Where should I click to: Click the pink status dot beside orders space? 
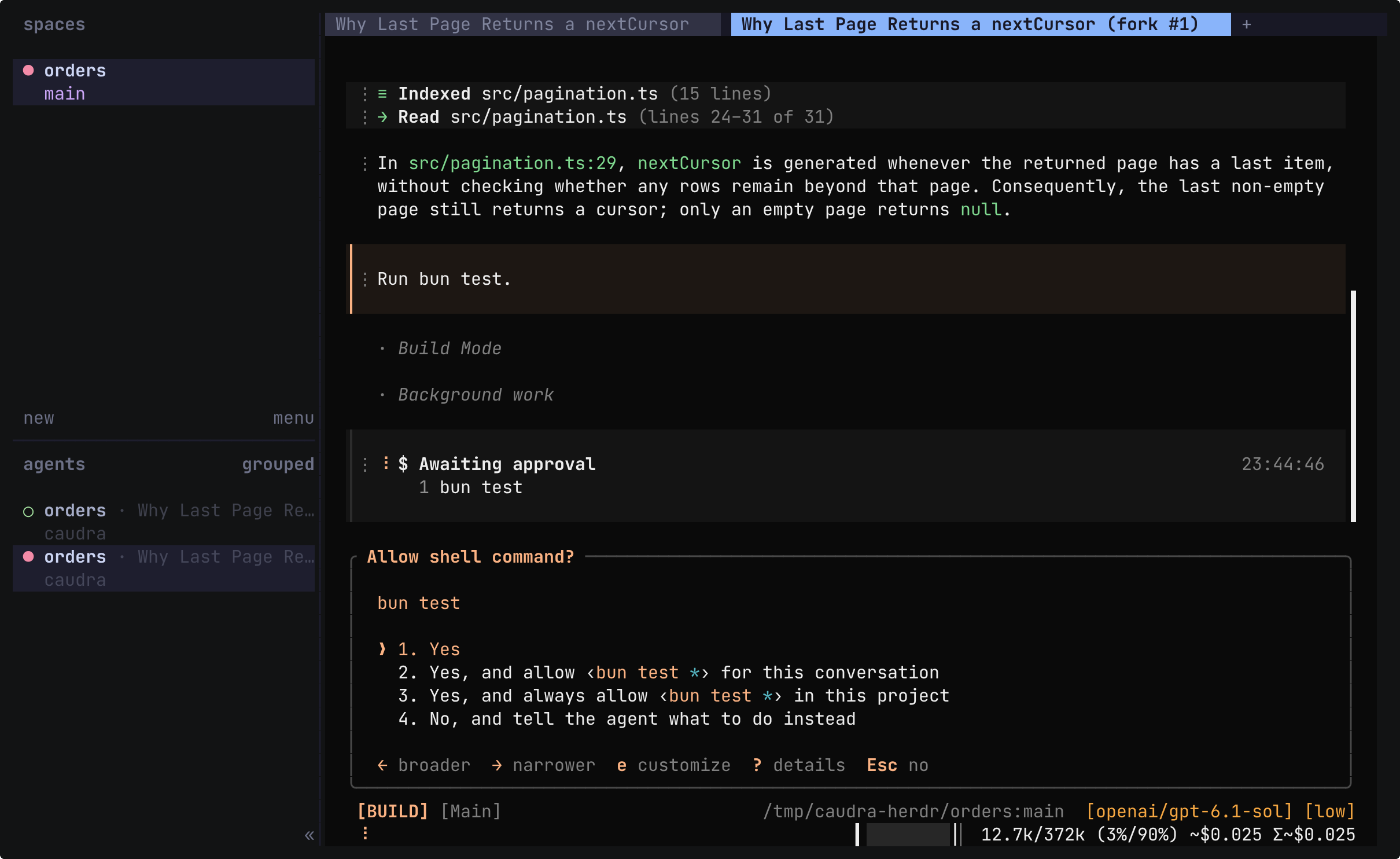pyautogui.click(x=28, y=71)
